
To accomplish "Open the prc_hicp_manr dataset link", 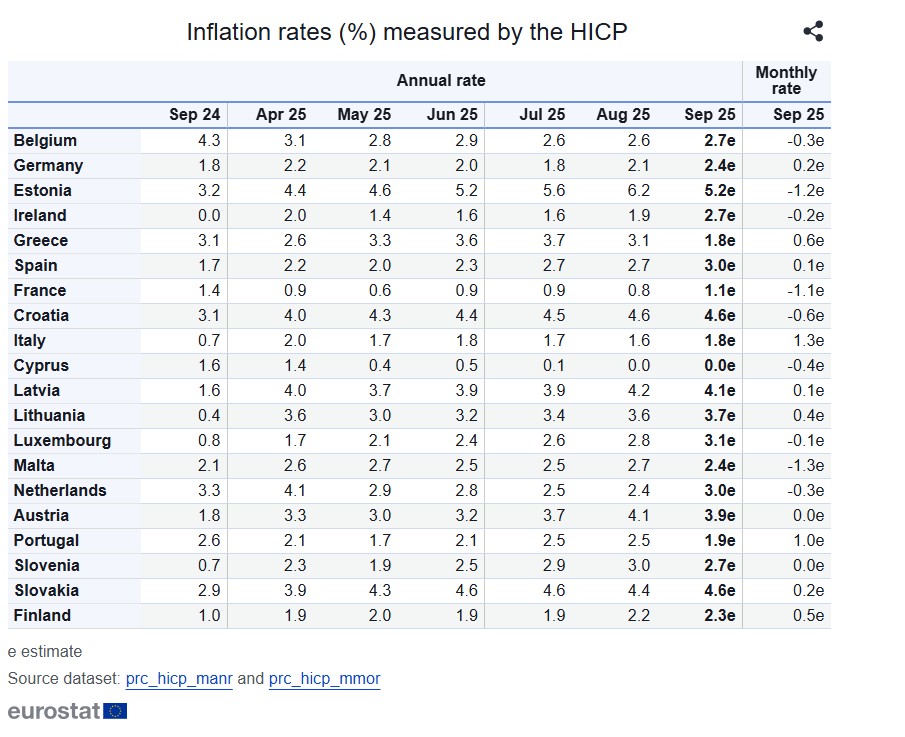I will pos(179,679).
